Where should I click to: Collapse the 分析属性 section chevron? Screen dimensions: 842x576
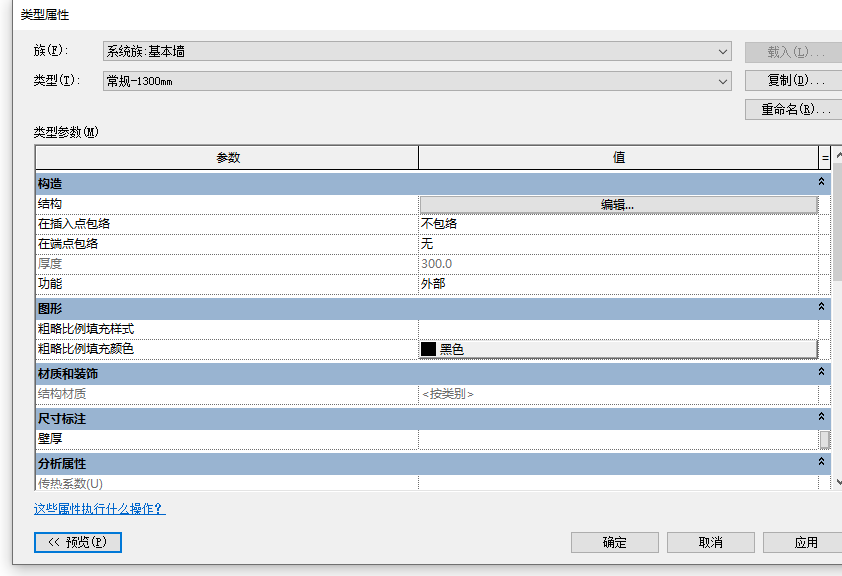tap(821, 463)
